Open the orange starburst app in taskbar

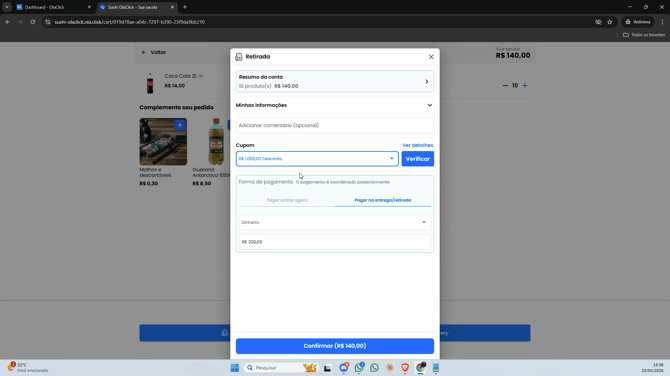(390, 368)
